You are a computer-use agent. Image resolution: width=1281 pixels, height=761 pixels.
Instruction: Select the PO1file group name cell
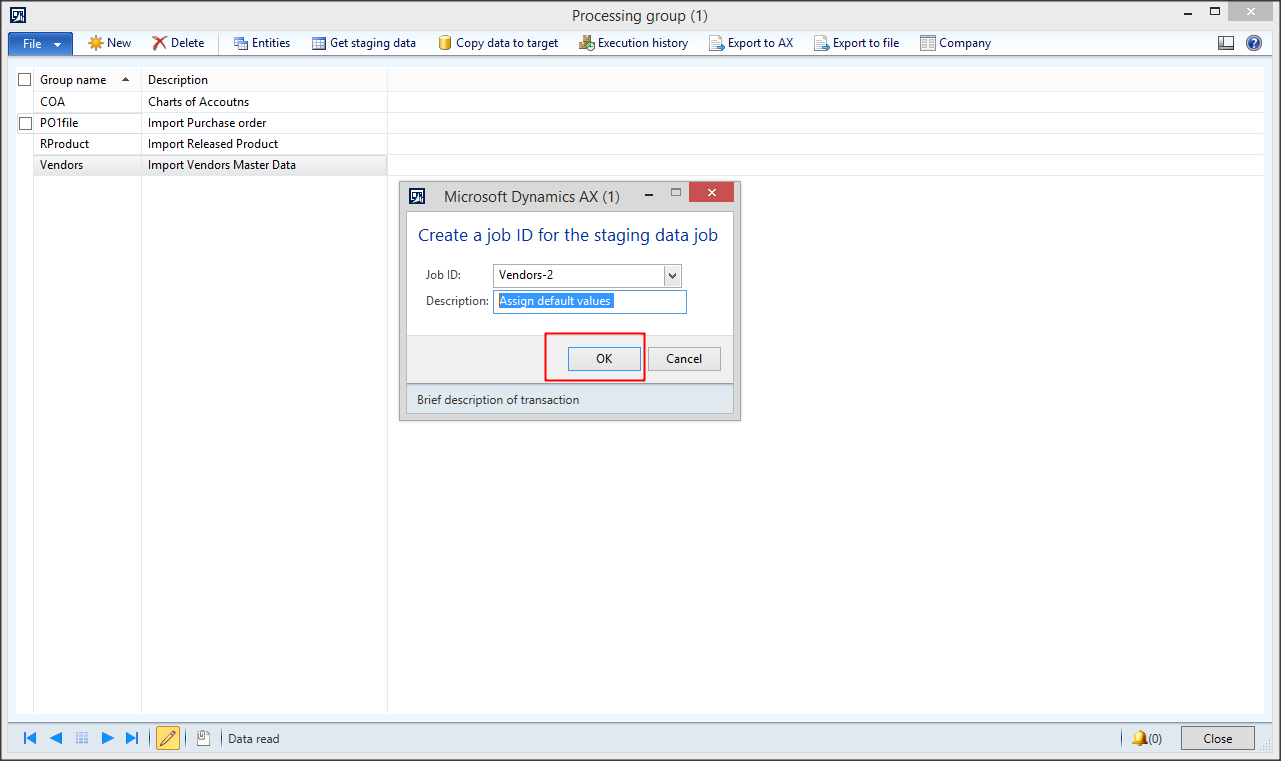coord(88,123)
